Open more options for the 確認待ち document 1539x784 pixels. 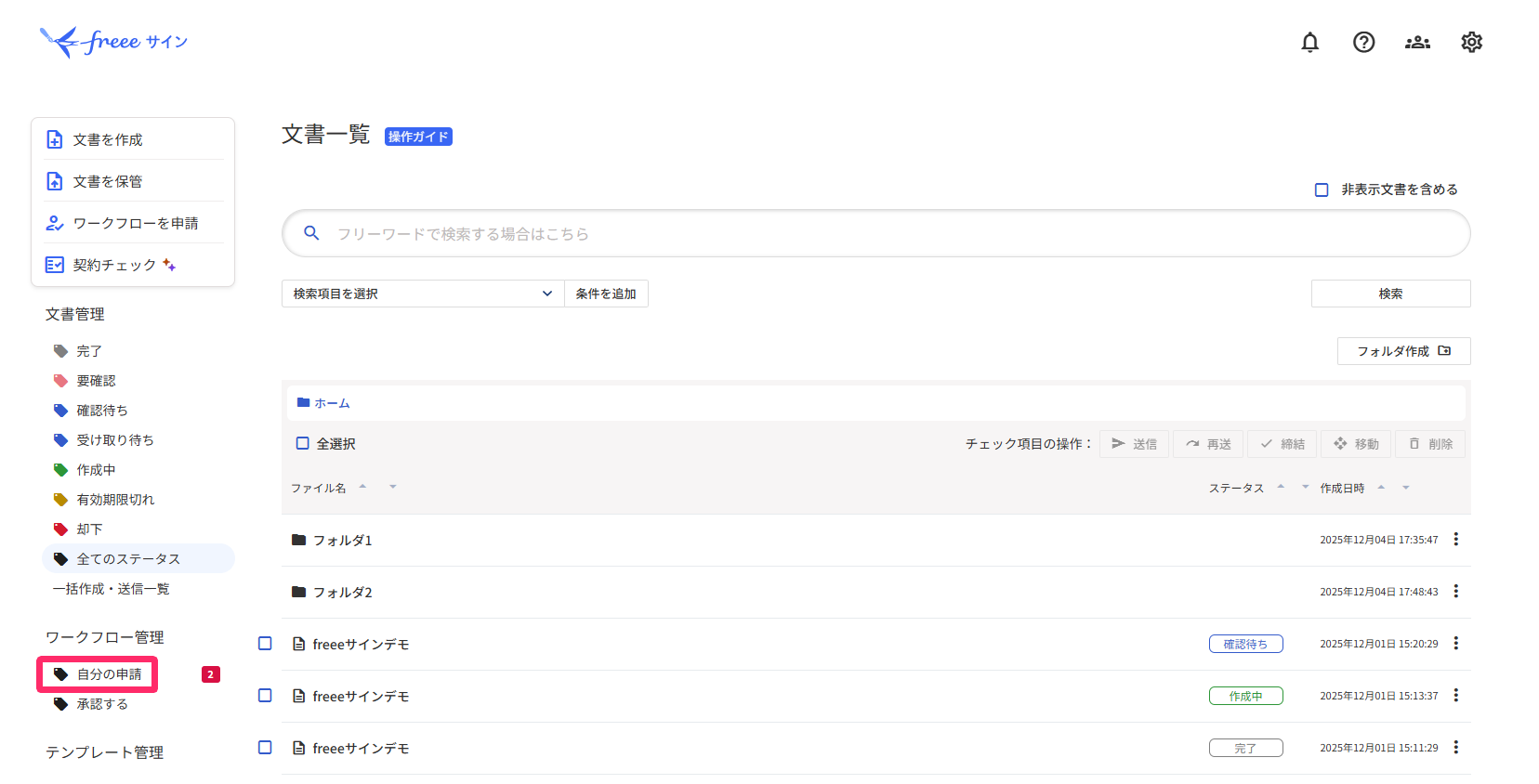pos(1456,644)
